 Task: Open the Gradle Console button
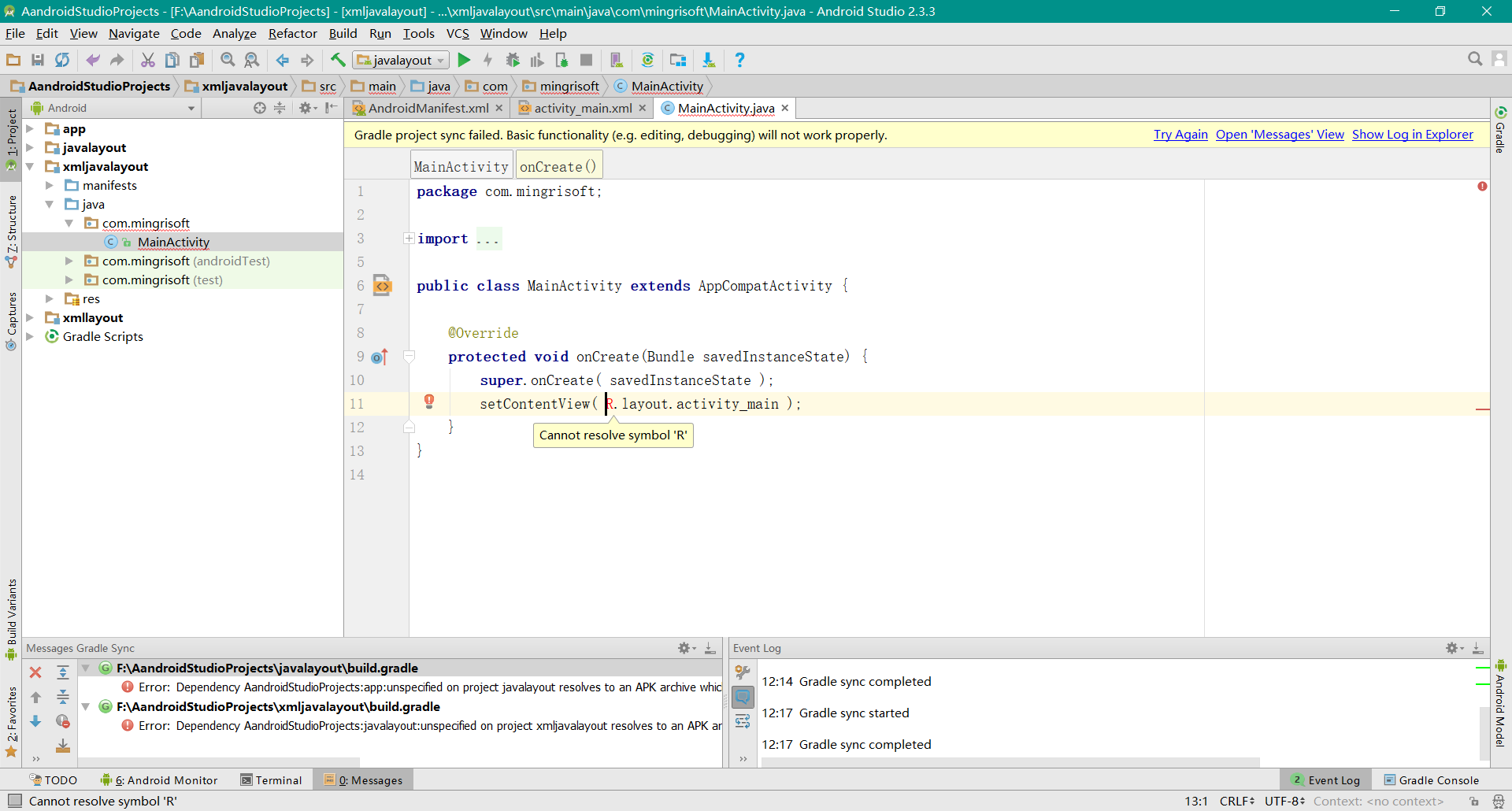tap(1432, 780)
